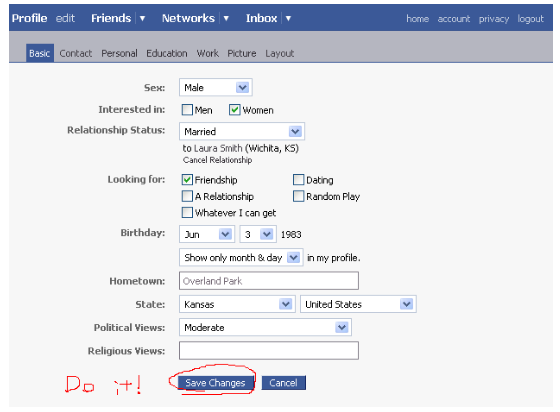This screenshot has width=560, height=412.
Task: Expand the Political Views dropdown
Action: (265, 327)
